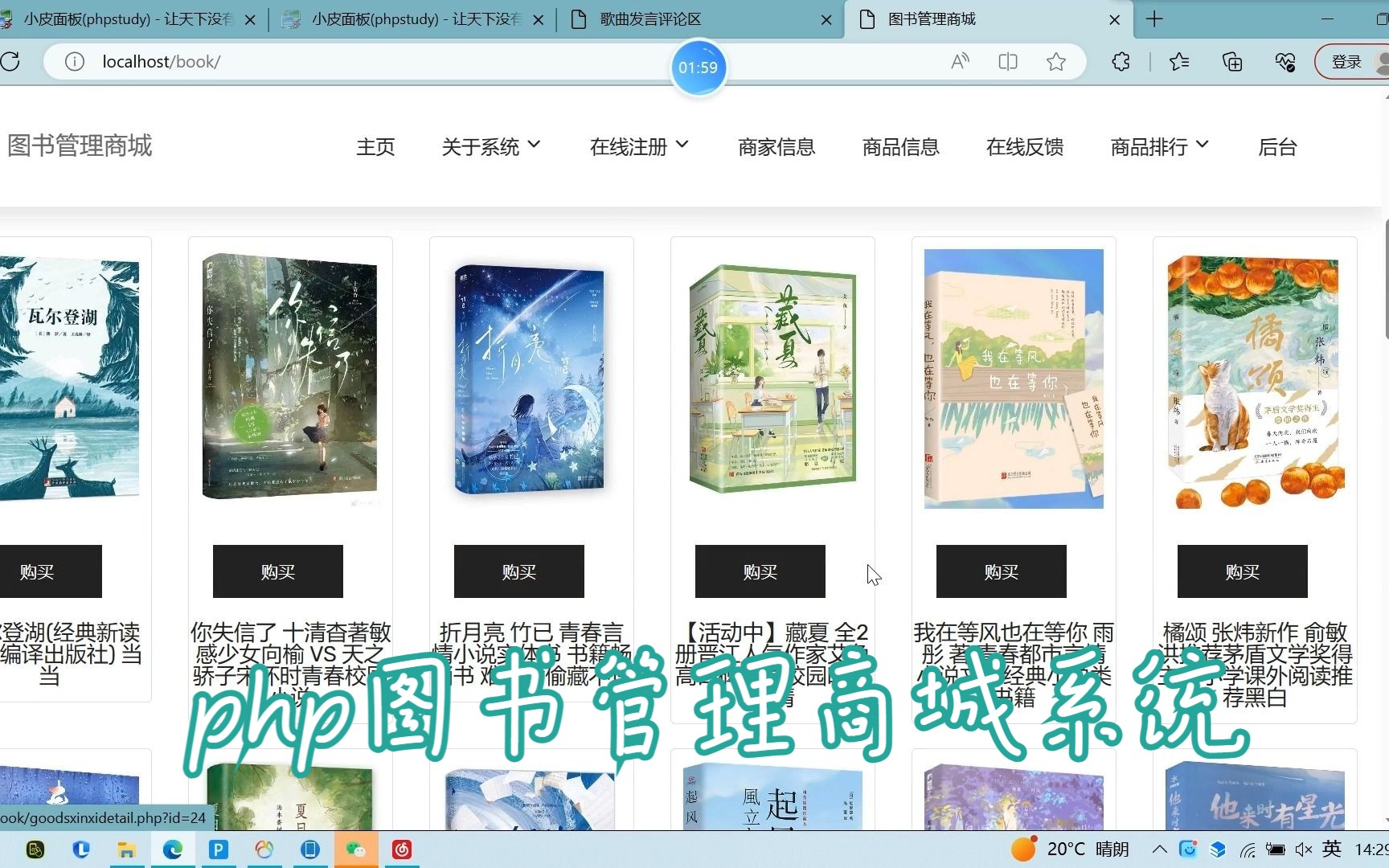Switch to second 小皮面板(phpstudy) tab
The image size is (1389, 868).
(x=412, y=19)
